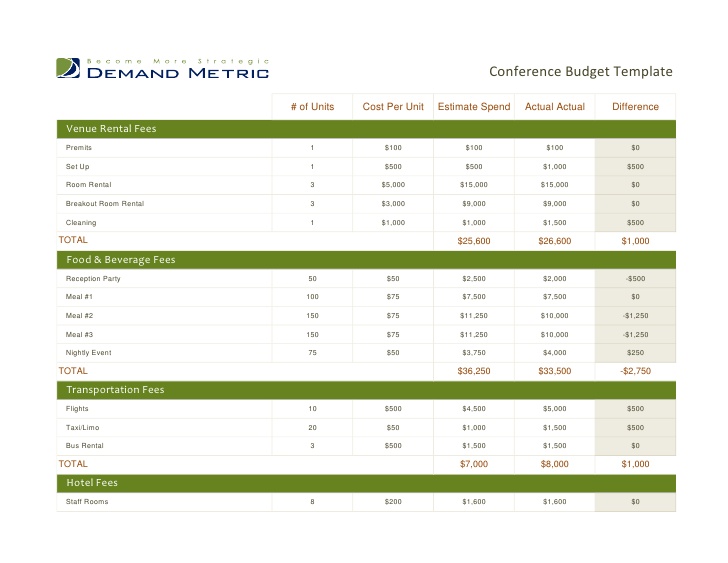Select the Demand Metric brand name text
The height and width of the screenshot is (563, 728).
pos(178,73)
